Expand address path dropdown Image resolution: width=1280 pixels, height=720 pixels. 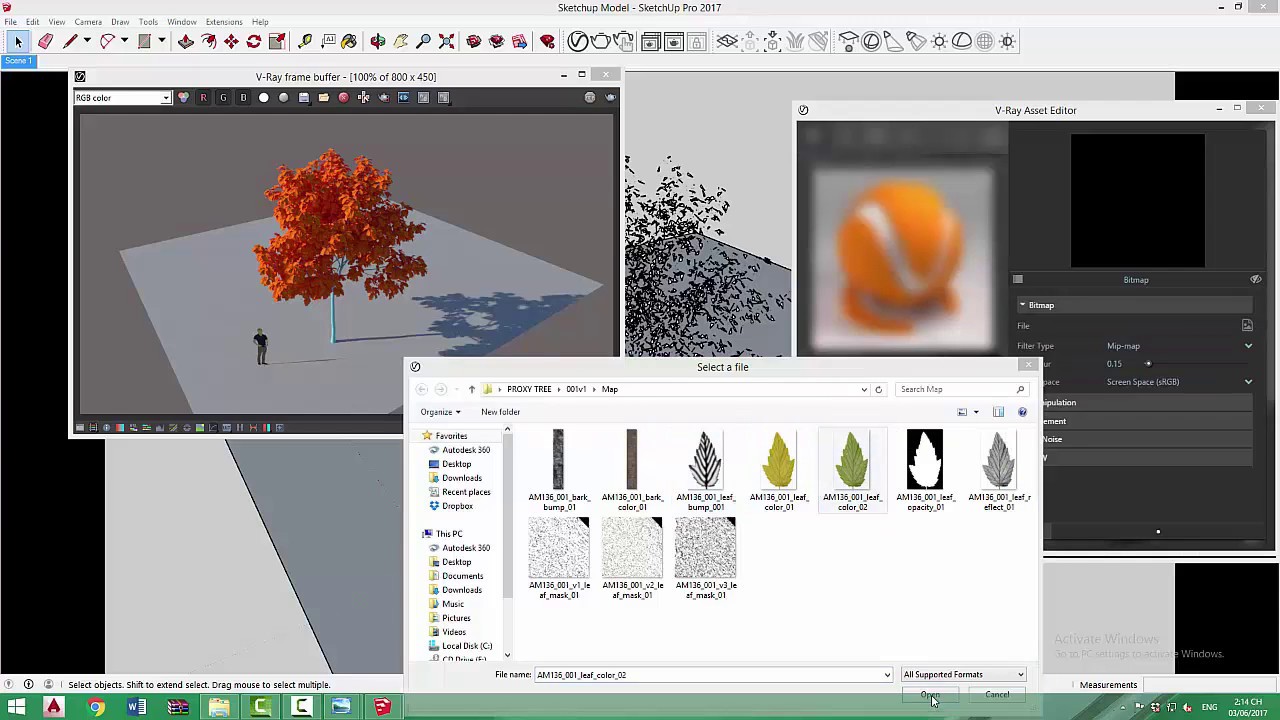click(x=864, y=389)
